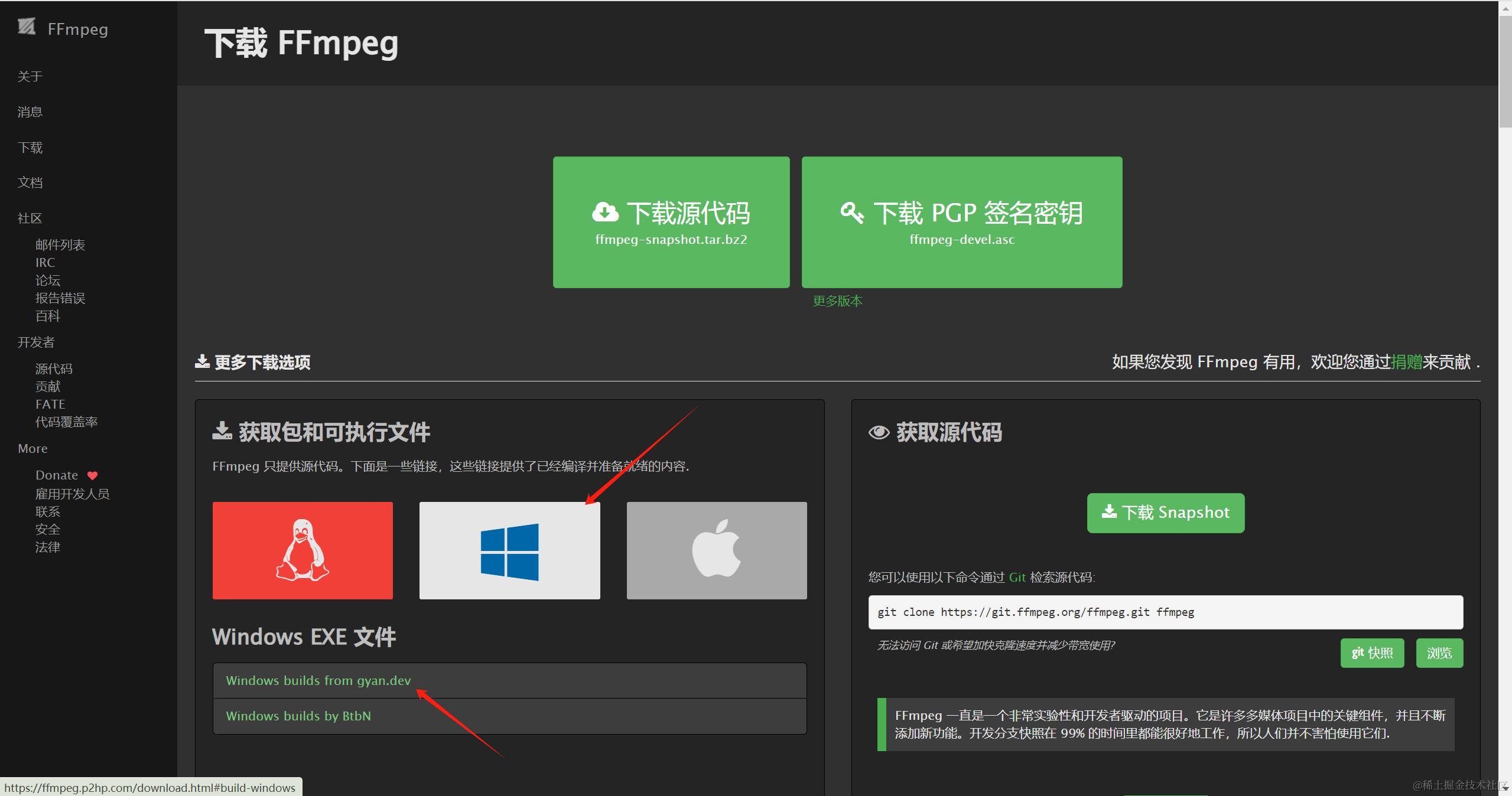Open 代码覆盖率 under 开发者

tap(66, 422)
